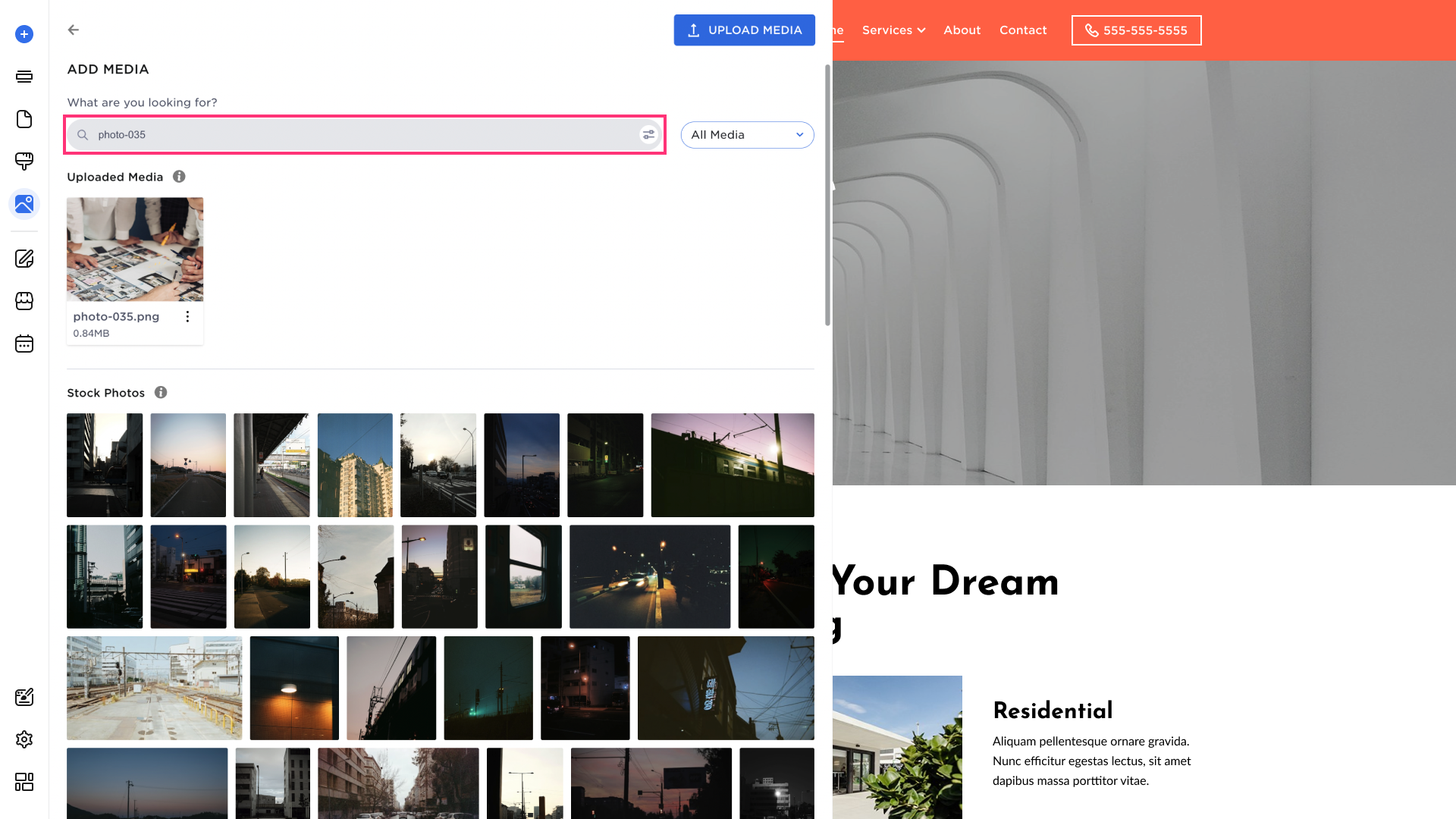Go to the About menu item
The width and height of the screenshot is (1456, 819).
pos(962,30)
